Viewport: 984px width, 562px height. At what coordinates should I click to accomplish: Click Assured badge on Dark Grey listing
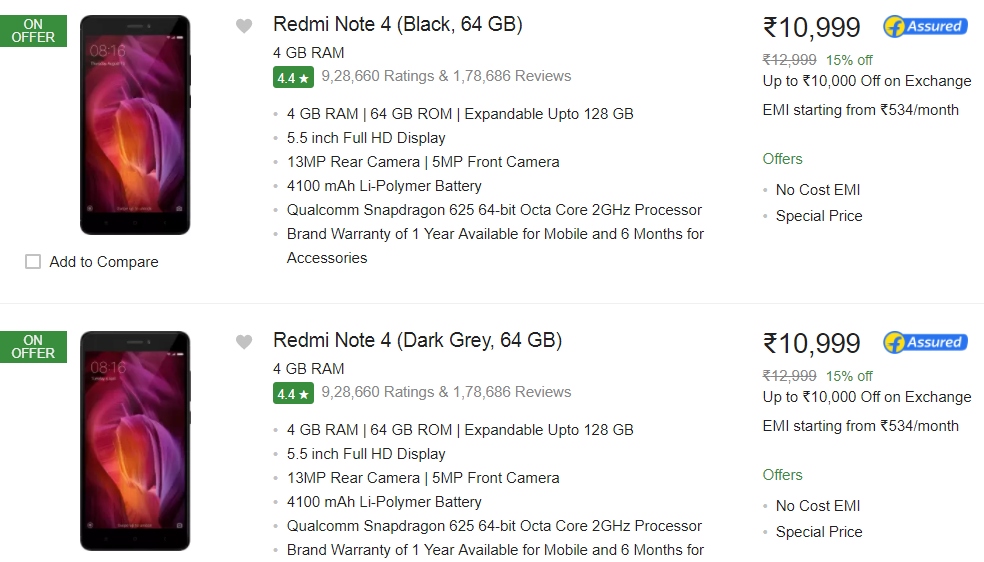point(925,342)
